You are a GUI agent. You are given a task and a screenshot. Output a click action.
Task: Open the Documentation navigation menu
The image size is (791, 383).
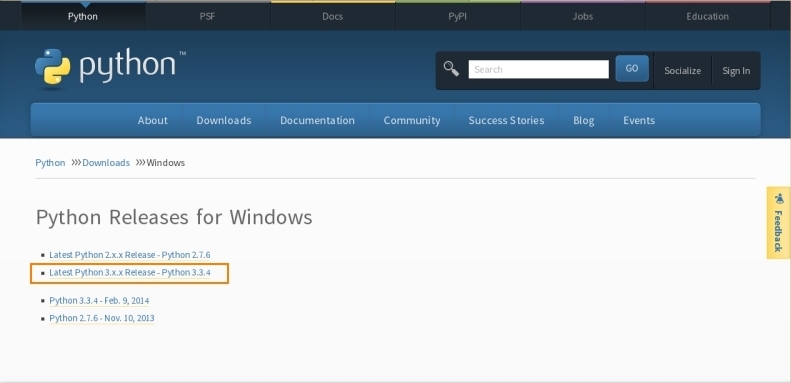coord(317,120)
